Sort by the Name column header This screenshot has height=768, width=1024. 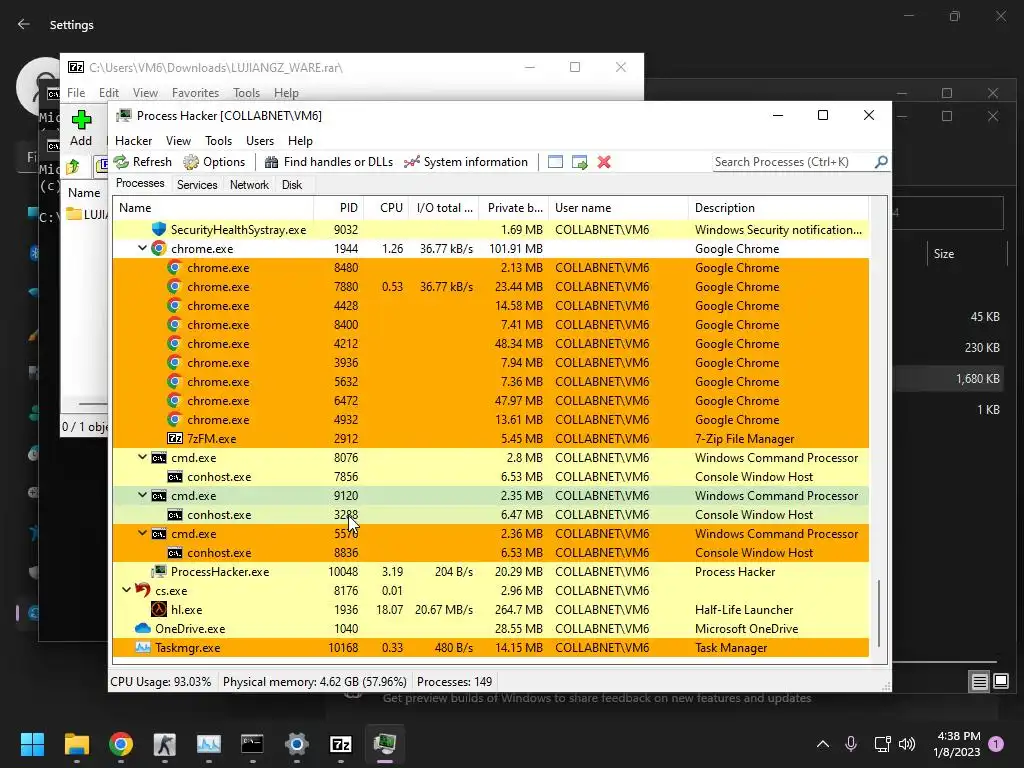point(213,208)
